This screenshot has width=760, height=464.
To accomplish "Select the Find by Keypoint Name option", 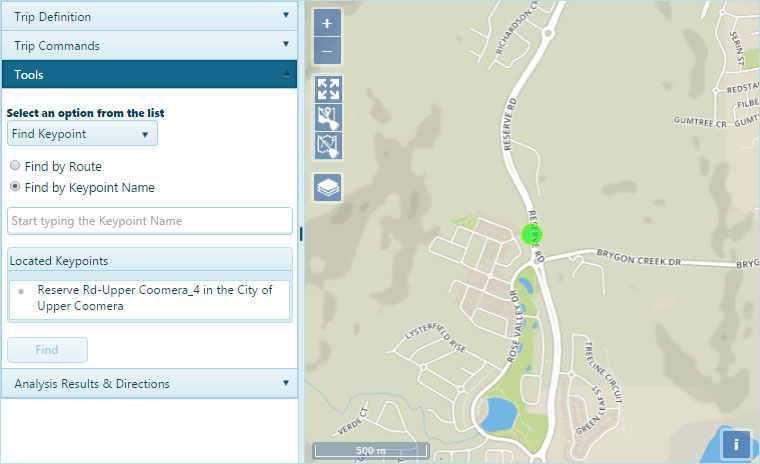I will point(15,187).
